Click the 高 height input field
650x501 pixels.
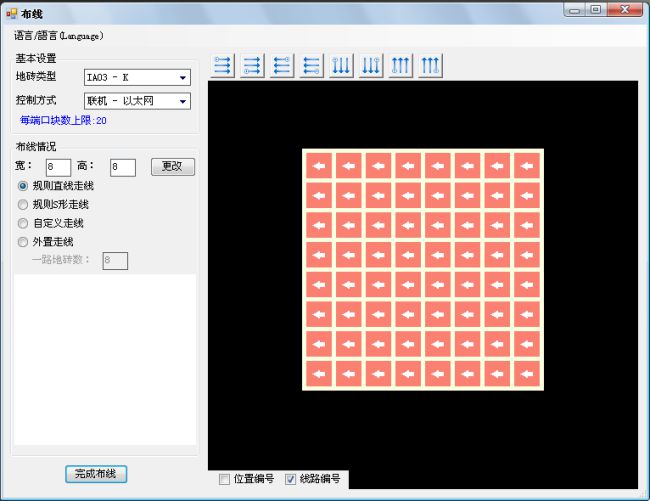[122, 167]
